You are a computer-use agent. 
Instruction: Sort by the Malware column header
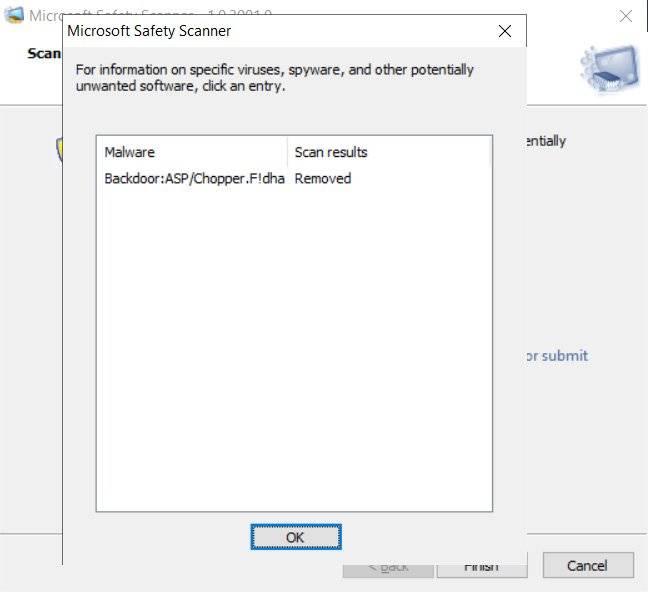click(x=192, y=152)
